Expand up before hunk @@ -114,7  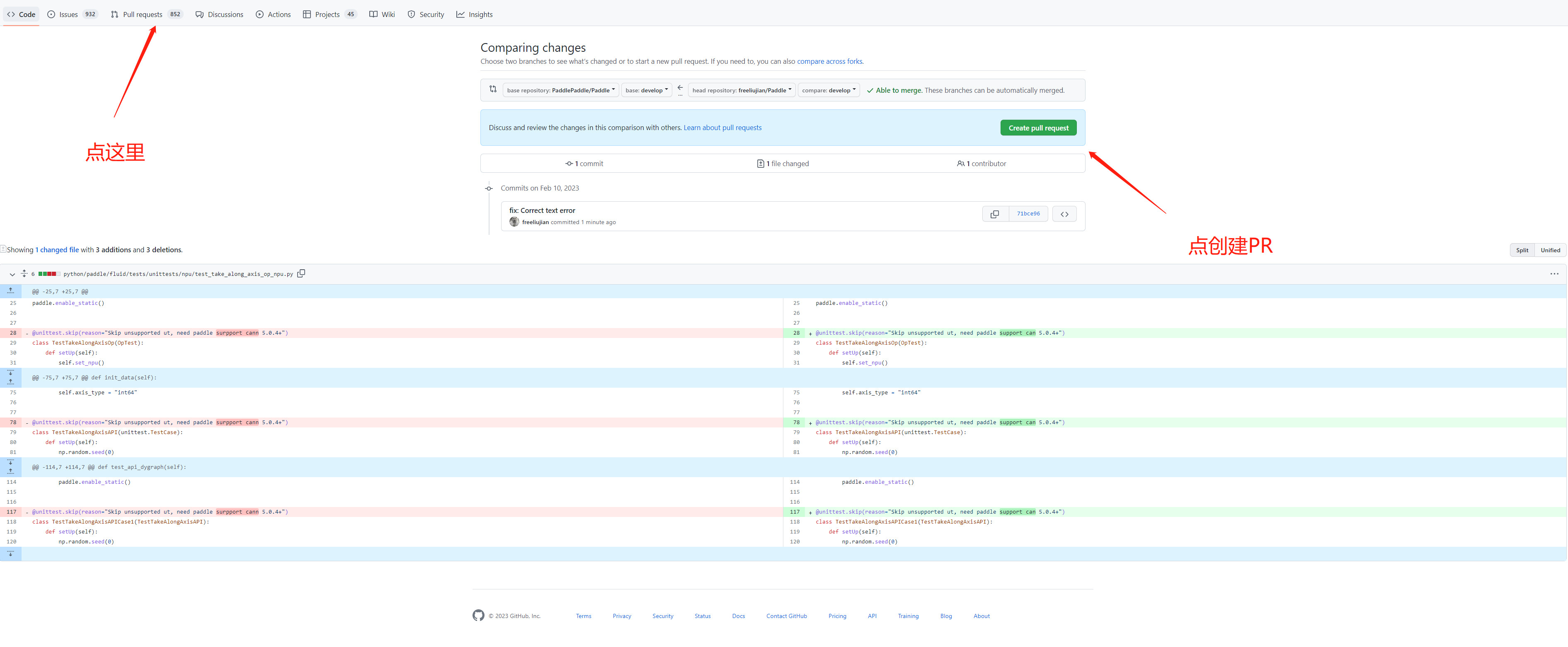point(10,472)
